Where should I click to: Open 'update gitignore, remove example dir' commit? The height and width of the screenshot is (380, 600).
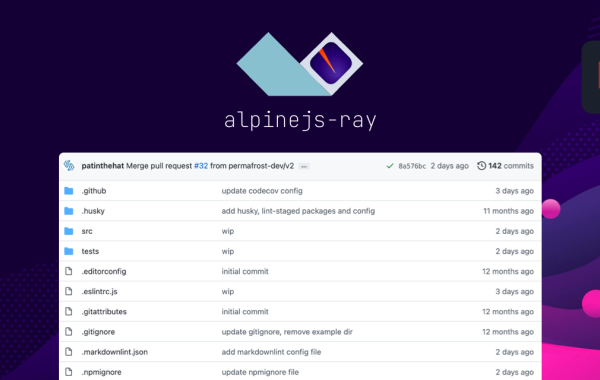(287, 332)
